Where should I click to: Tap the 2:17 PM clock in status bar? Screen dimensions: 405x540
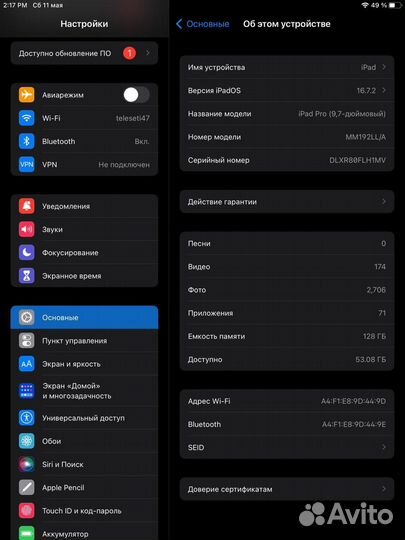click(x=15, y=5)
